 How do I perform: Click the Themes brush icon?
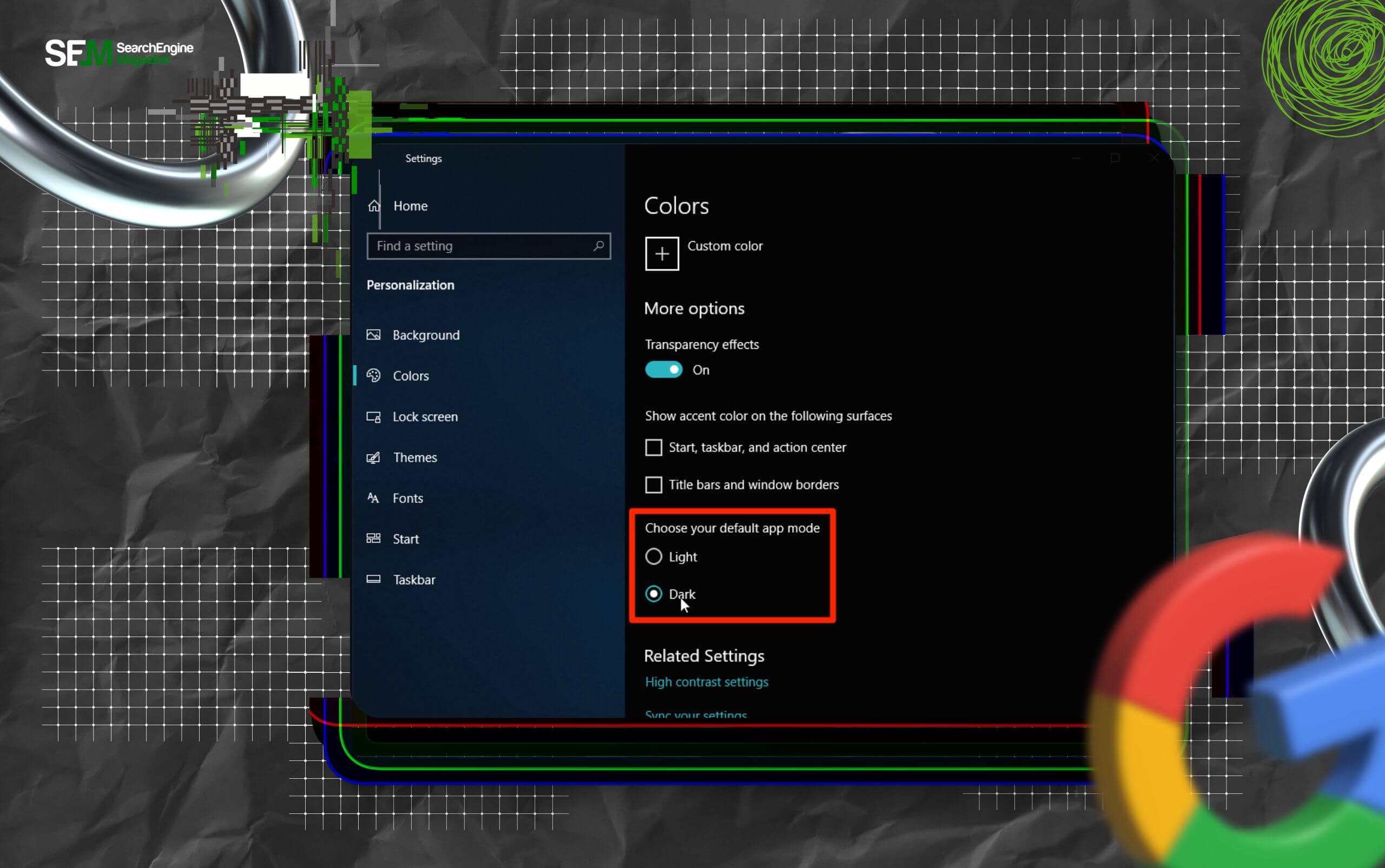pos(373,458)
